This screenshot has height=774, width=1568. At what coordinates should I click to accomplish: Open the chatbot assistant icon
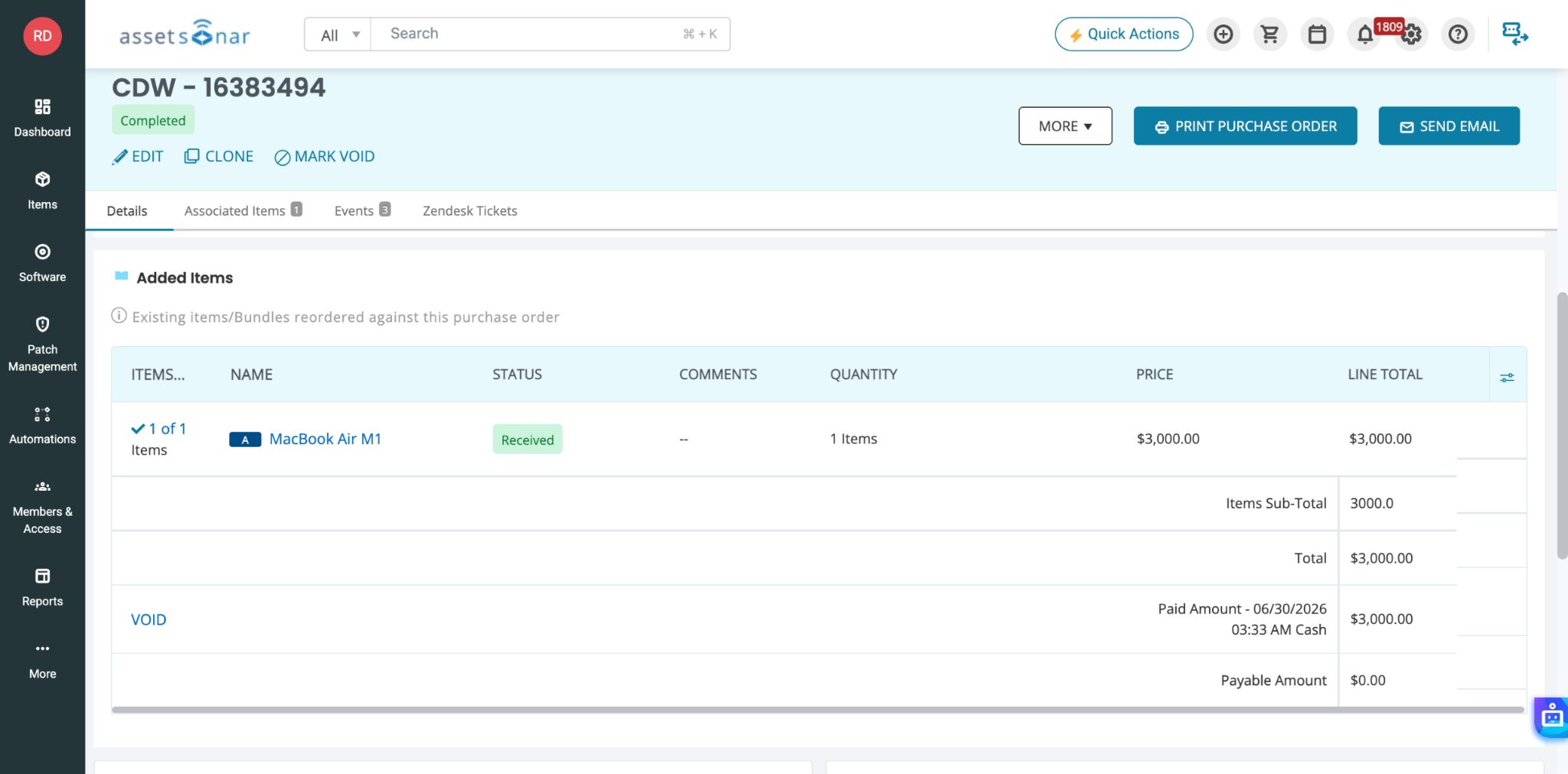tap(1551, 717)
